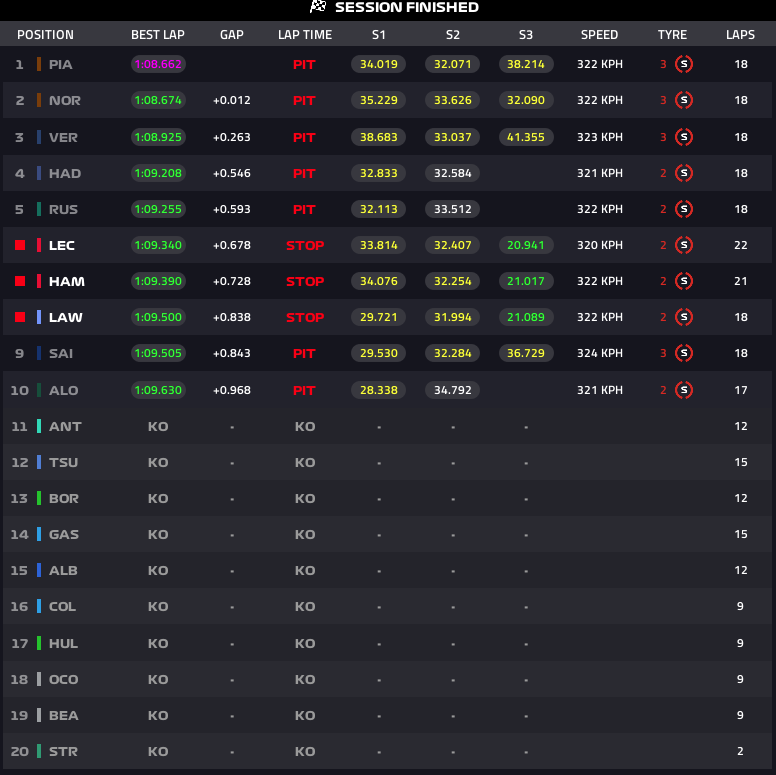Click the orange team color bar next to PIA
Viewport: 776px width, 775px height.
pyautogui.click(x=39, y=64)
